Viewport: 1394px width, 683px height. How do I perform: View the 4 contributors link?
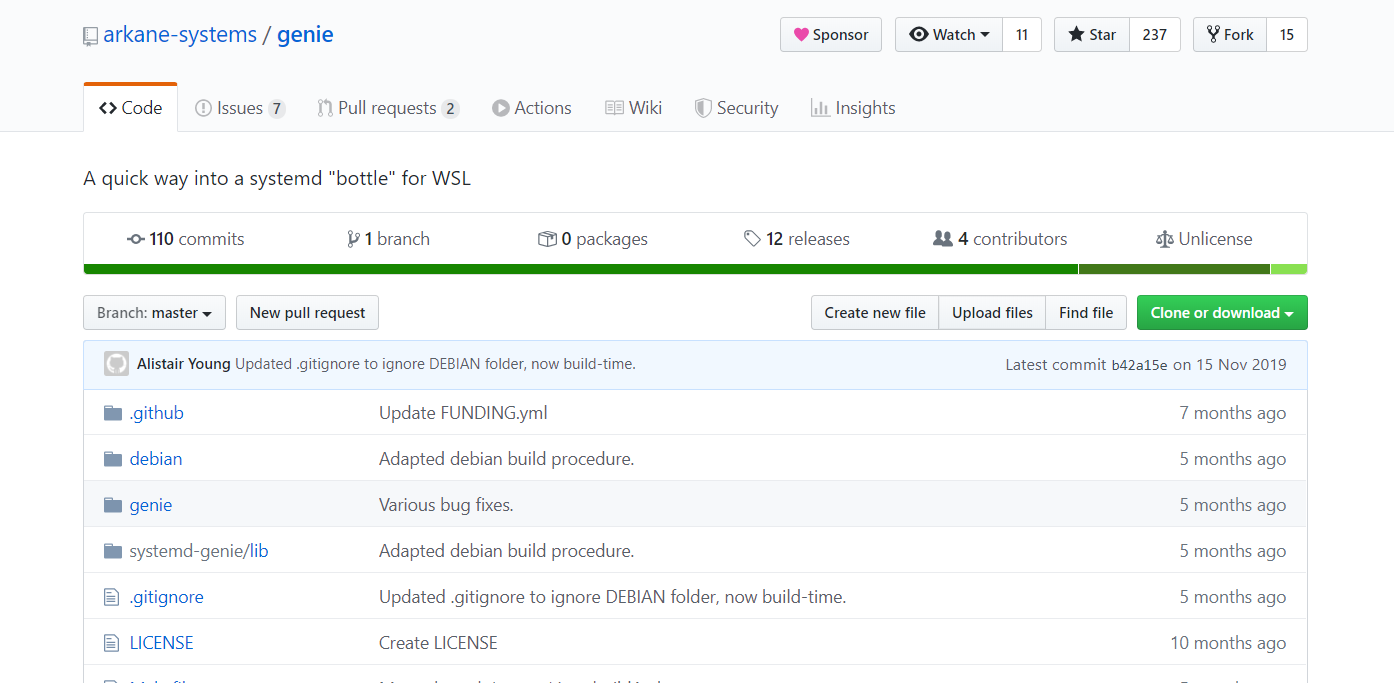[1000, 239]
